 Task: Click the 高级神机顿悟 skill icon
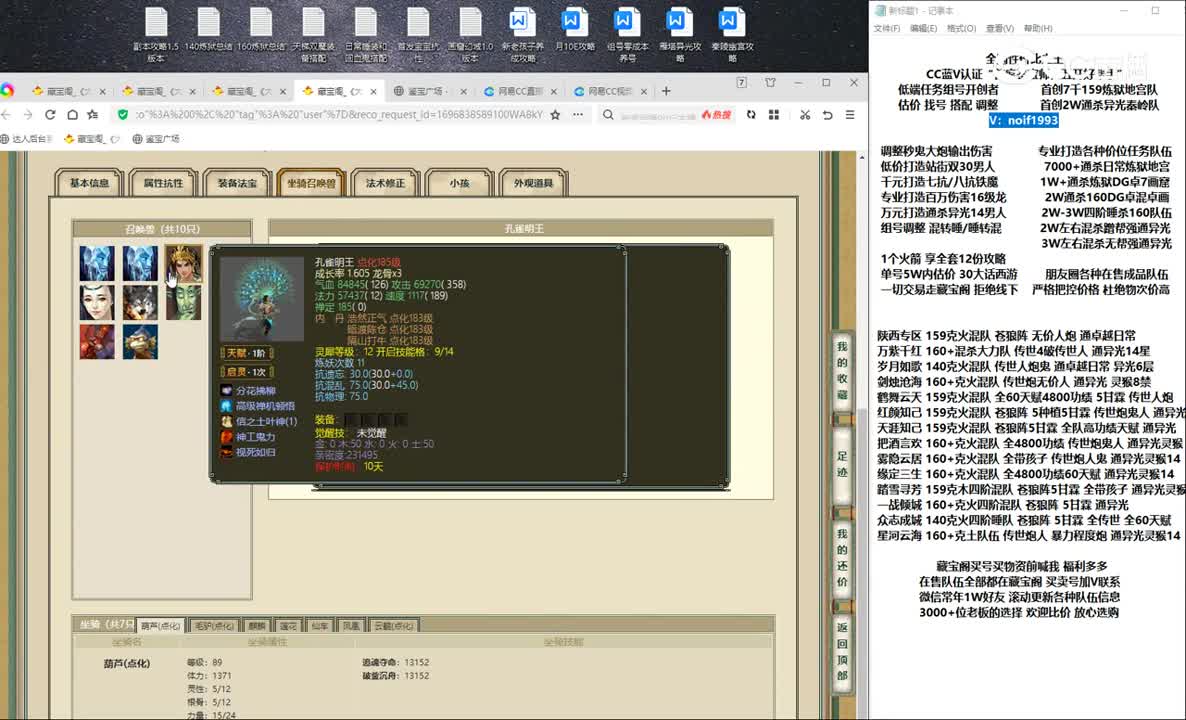tap(226, 406)
